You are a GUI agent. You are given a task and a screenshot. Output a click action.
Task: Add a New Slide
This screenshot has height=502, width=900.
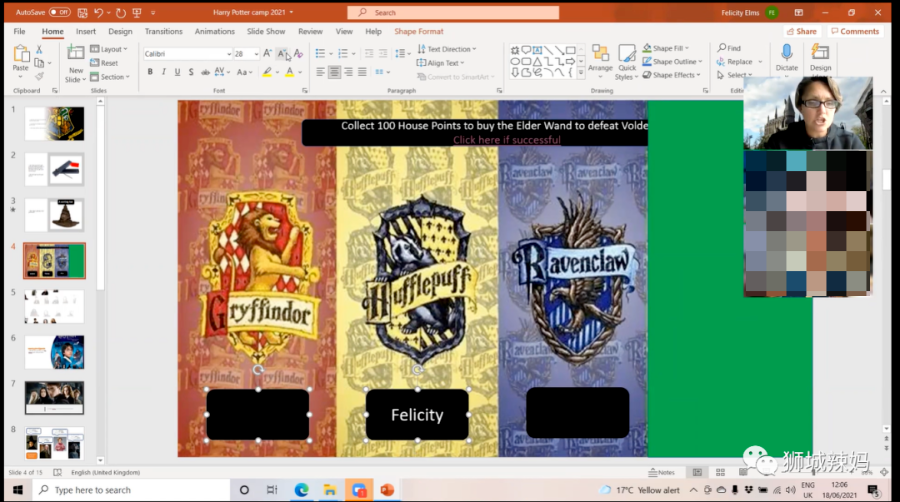(75, 63)
